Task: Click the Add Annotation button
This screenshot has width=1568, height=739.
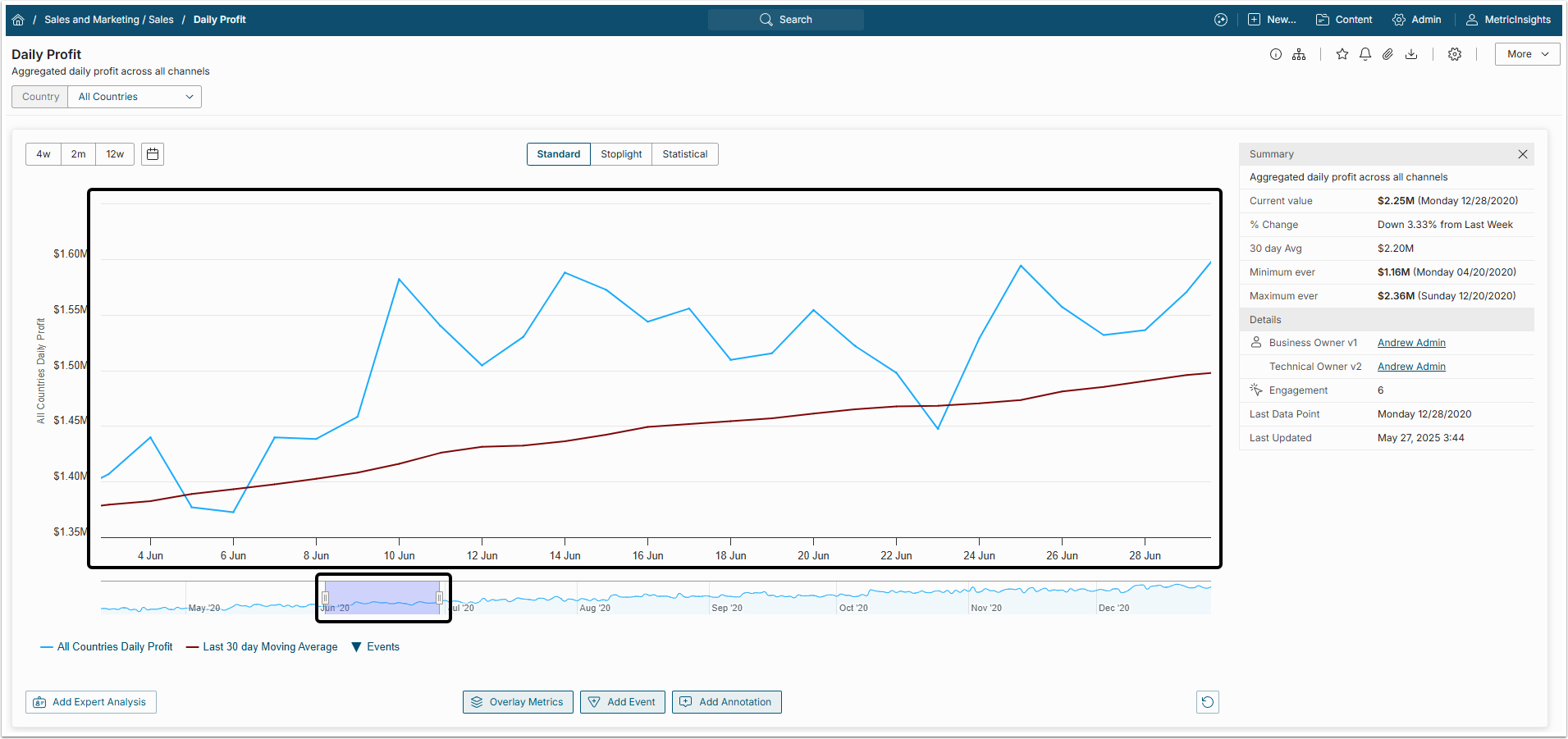Action: tap(726, 702)
